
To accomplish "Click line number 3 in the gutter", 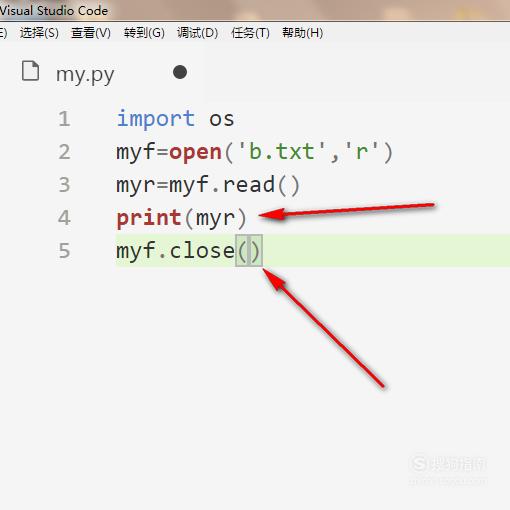I will pos(64,185).
